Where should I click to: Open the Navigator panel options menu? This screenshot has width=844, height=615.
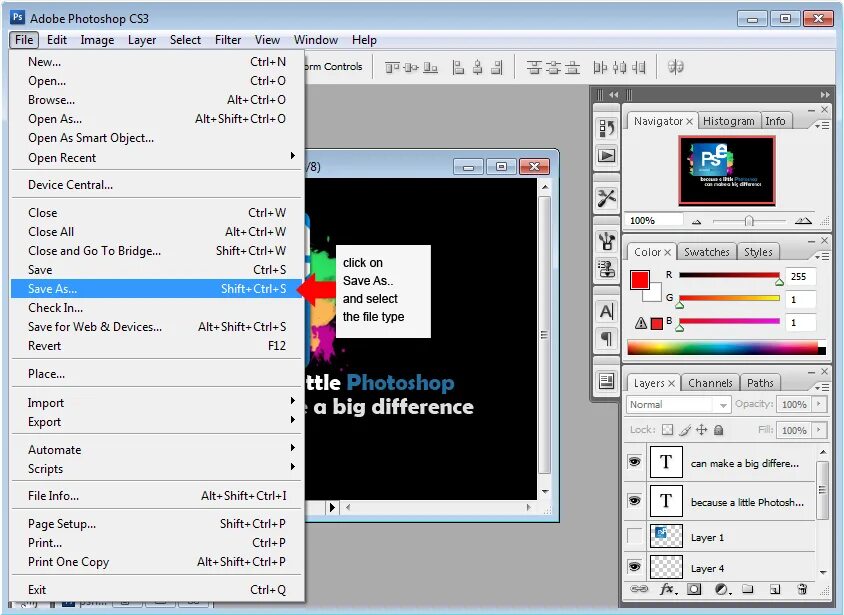[822, 125]
